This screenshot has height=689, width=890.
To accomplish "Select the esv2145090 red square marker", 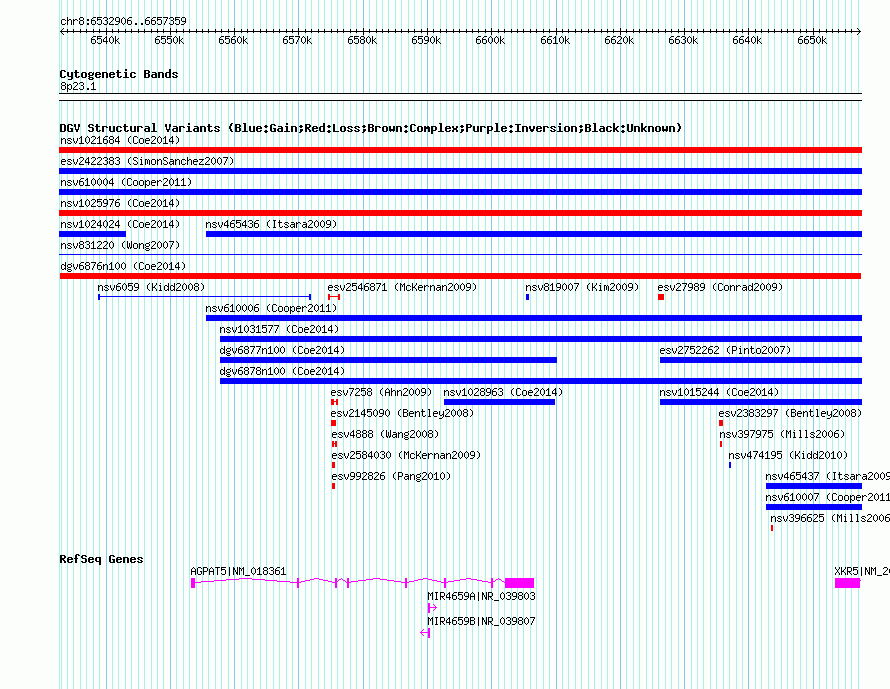I will pos(334,423).
